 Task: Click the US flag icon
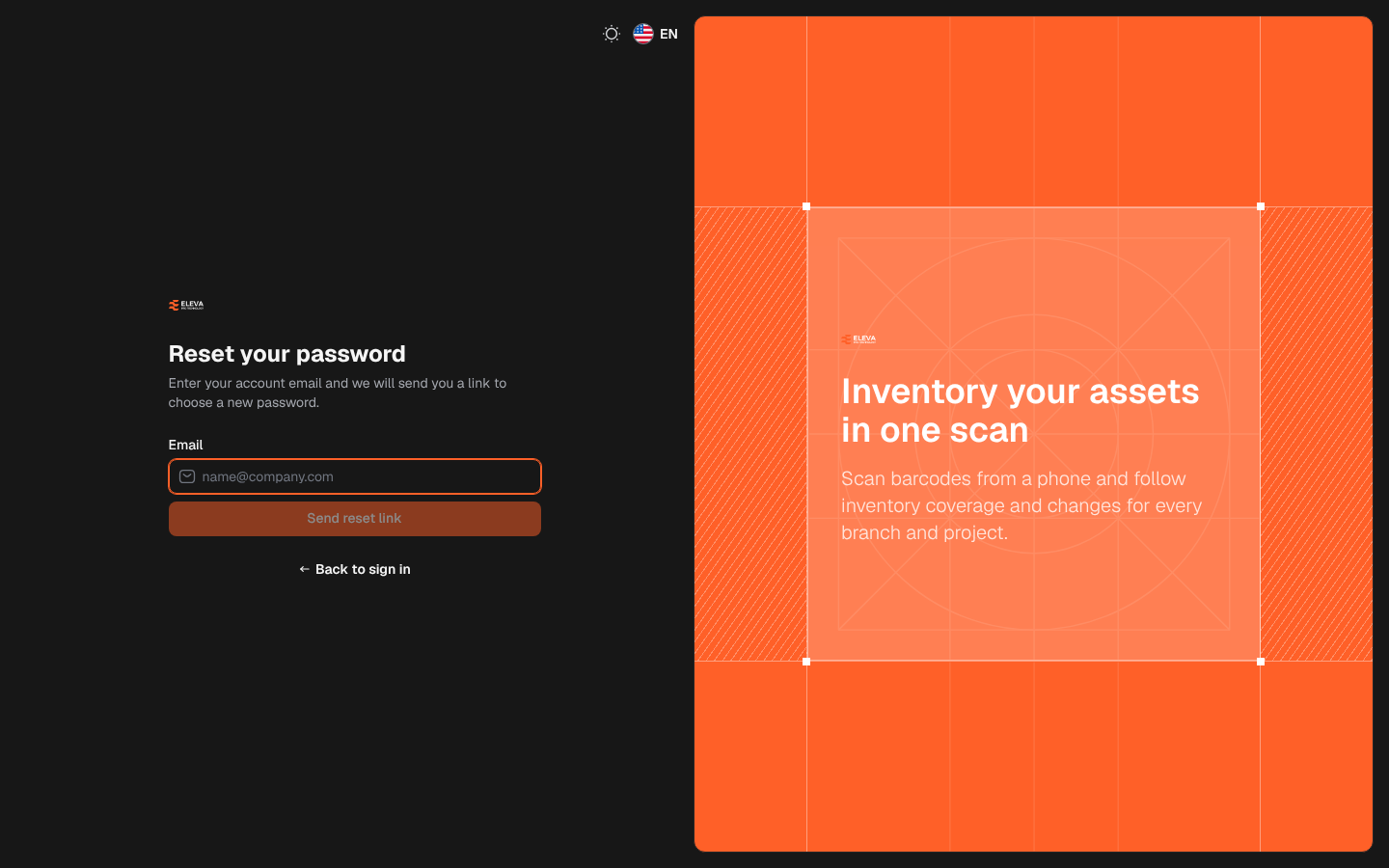(x=643, y=34)
